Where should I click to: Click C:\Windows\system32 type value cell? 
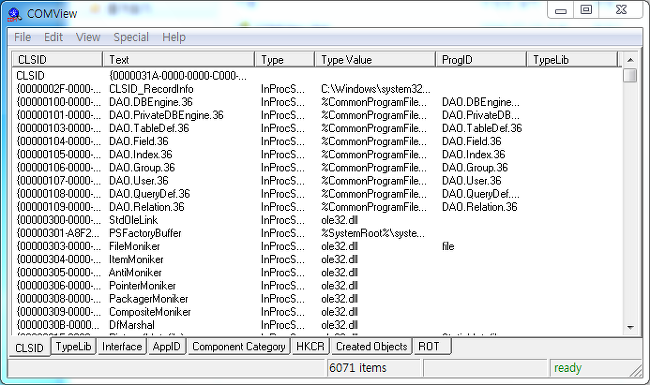coord(376,89)
